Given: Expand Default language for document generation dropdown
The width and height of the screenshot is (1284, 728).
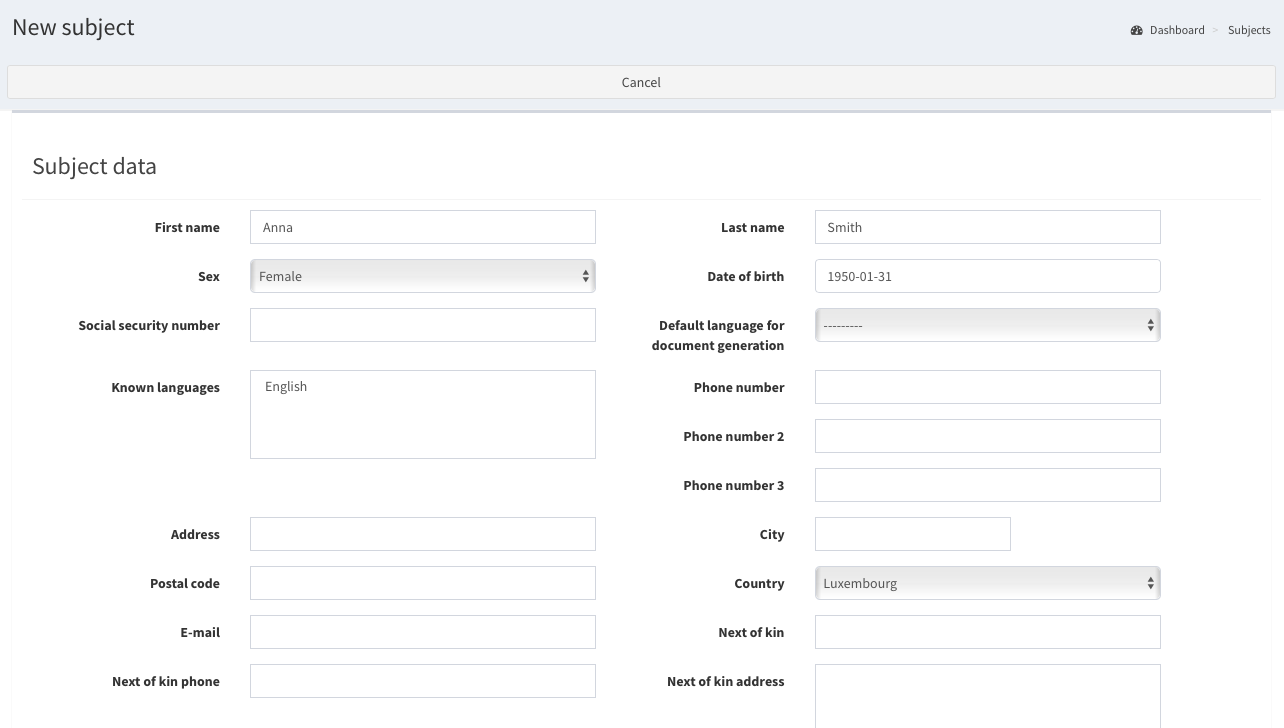Looking at the screenshot, I should coord(987,325).
